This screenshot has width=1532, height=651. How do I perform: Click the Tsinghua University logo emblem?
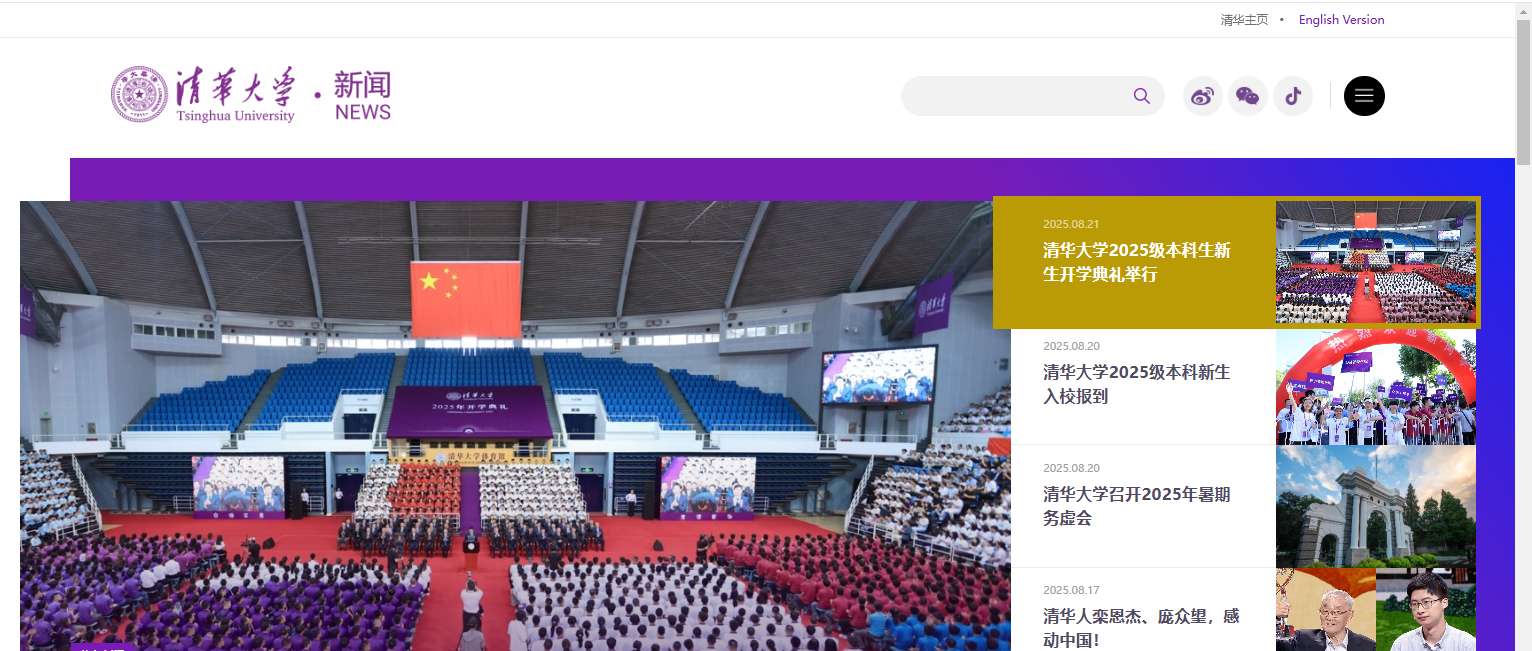[x=139, y=94]
